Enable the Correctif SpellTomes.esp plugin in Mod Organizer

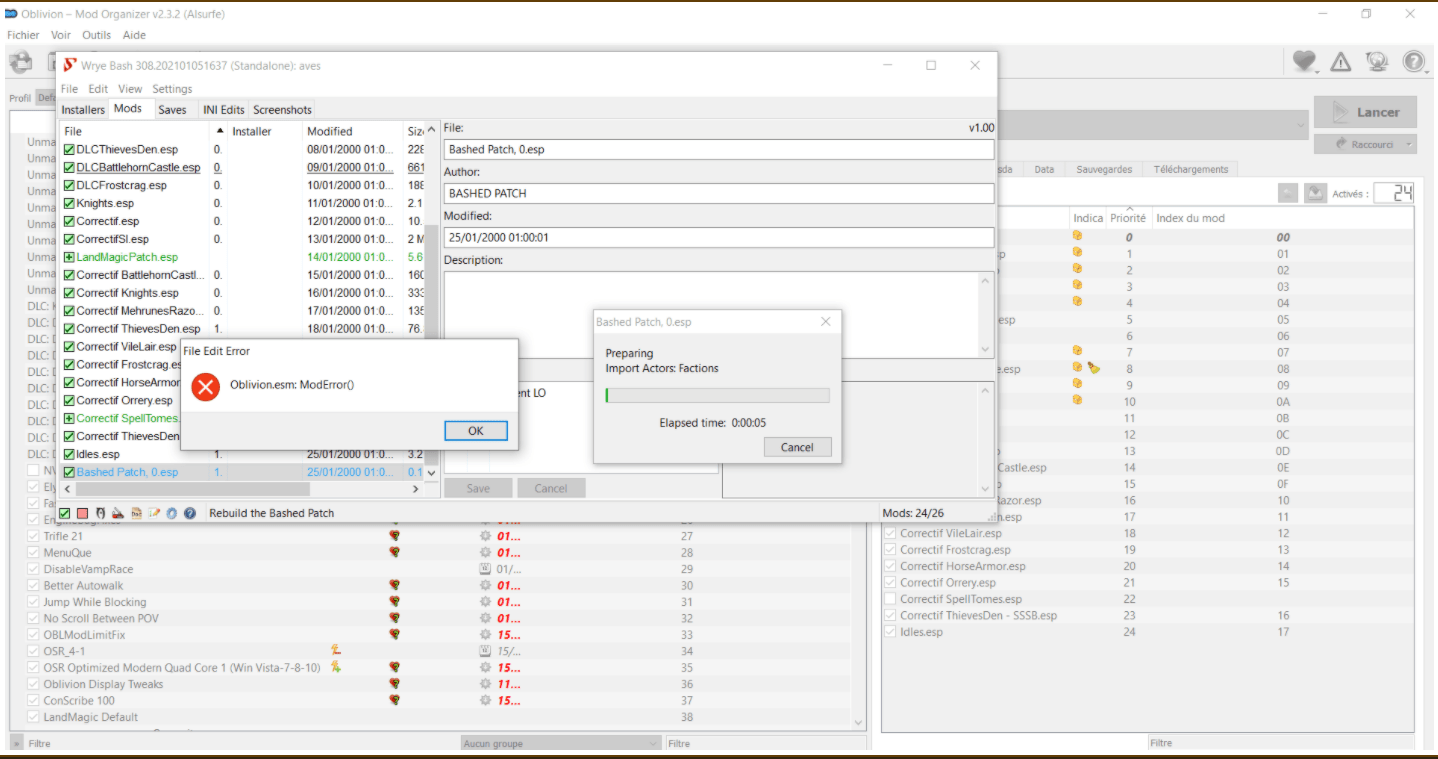(x=890, y=599)
